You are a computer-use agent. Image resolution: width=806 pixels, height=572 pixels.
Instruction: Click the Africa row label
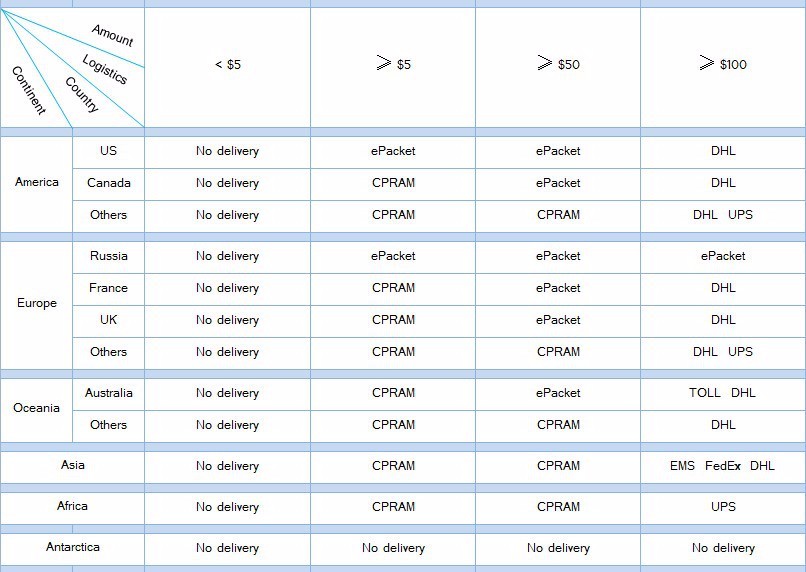[x=73, y=507]
